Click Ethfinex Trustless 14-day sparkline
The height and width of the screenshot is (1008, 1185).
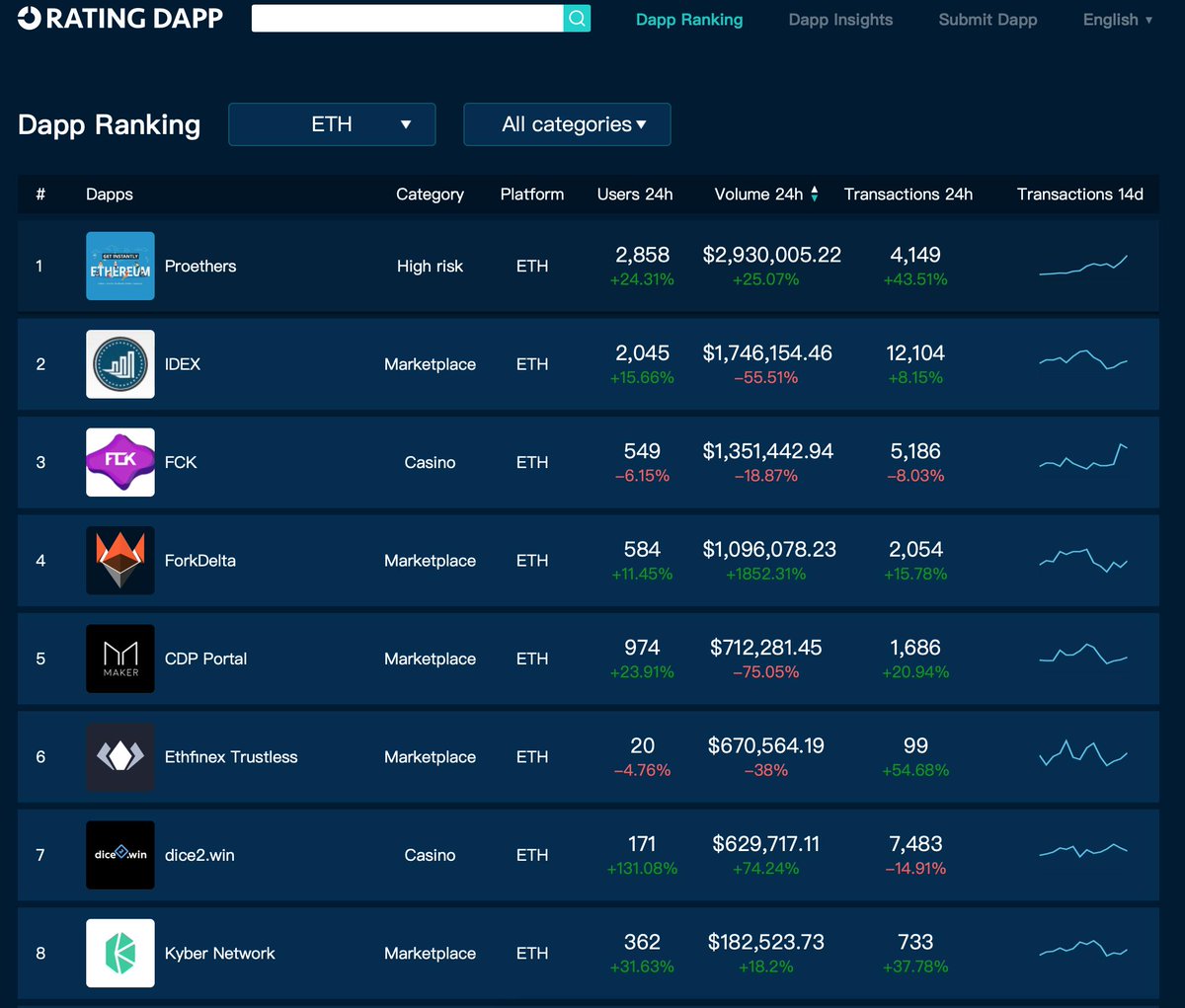coord(1083,753)
